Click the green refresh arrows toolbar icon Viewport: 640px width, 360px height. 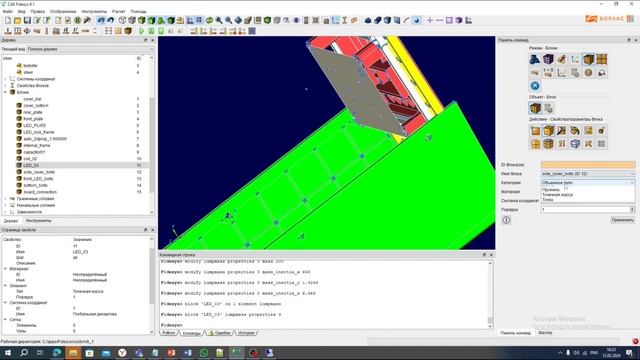point(209,20)
